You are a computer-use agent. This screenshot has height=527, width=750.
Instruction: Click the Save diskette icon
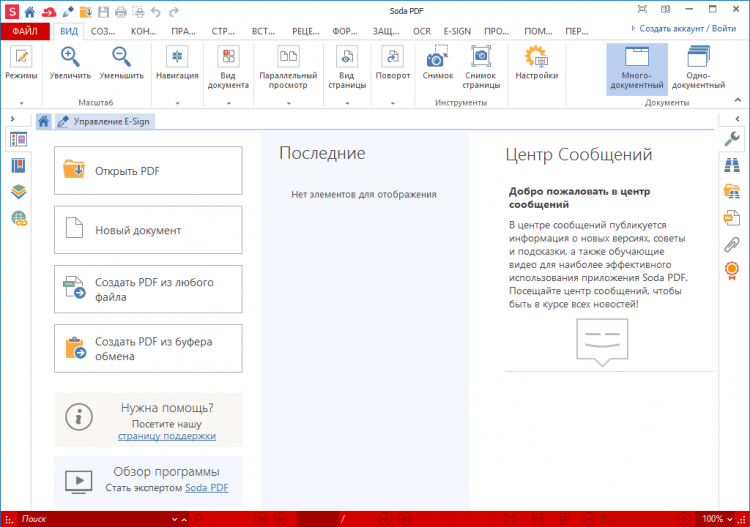pyautogui.click(x=103, y=11)
